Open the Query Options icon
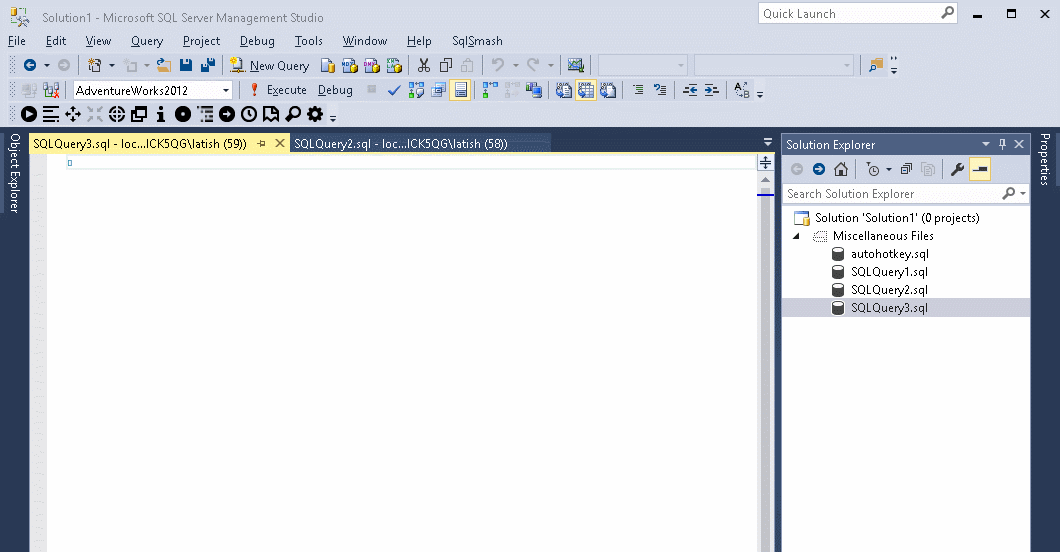1060x552 pixels. pyautogui.click(x=439, y=90)
